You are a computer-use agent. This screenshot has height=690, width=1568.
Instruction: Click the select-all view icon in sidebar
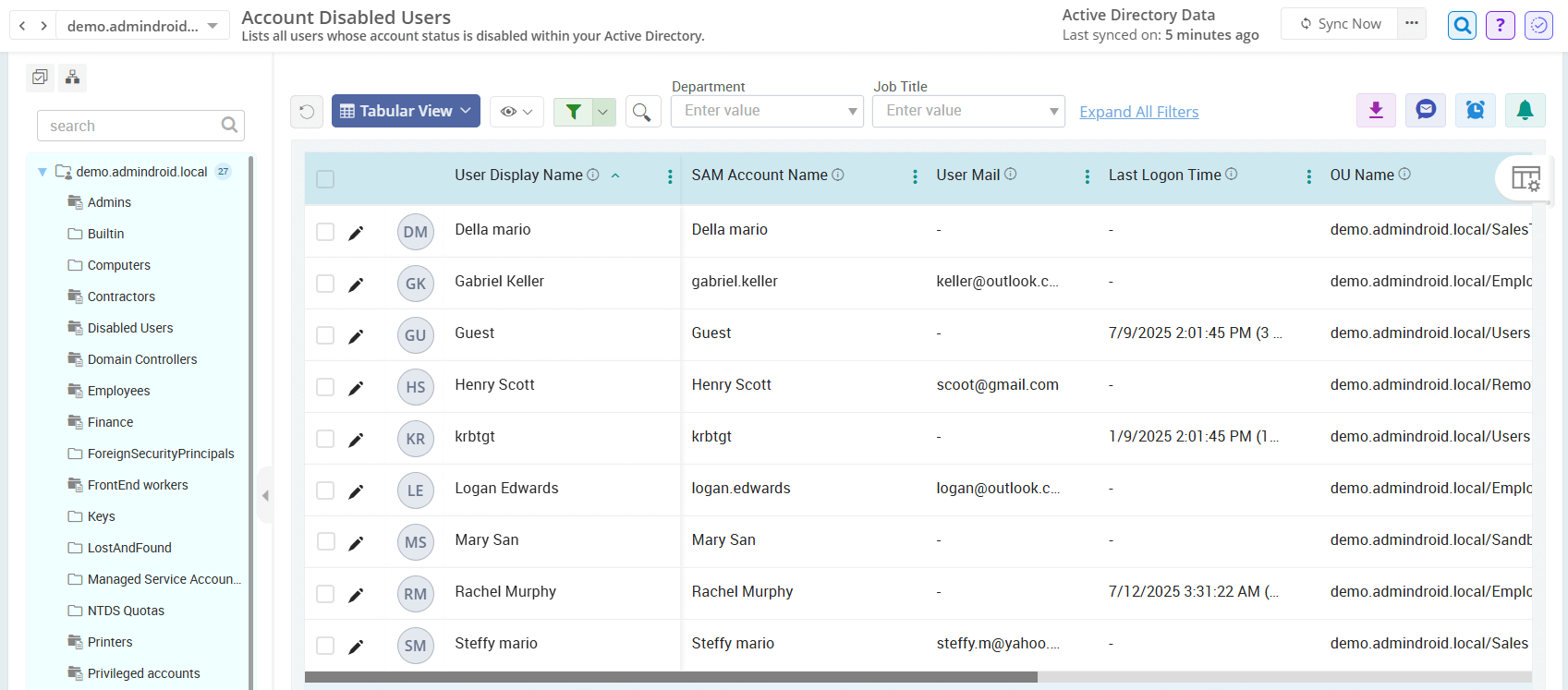pos(40,78)
